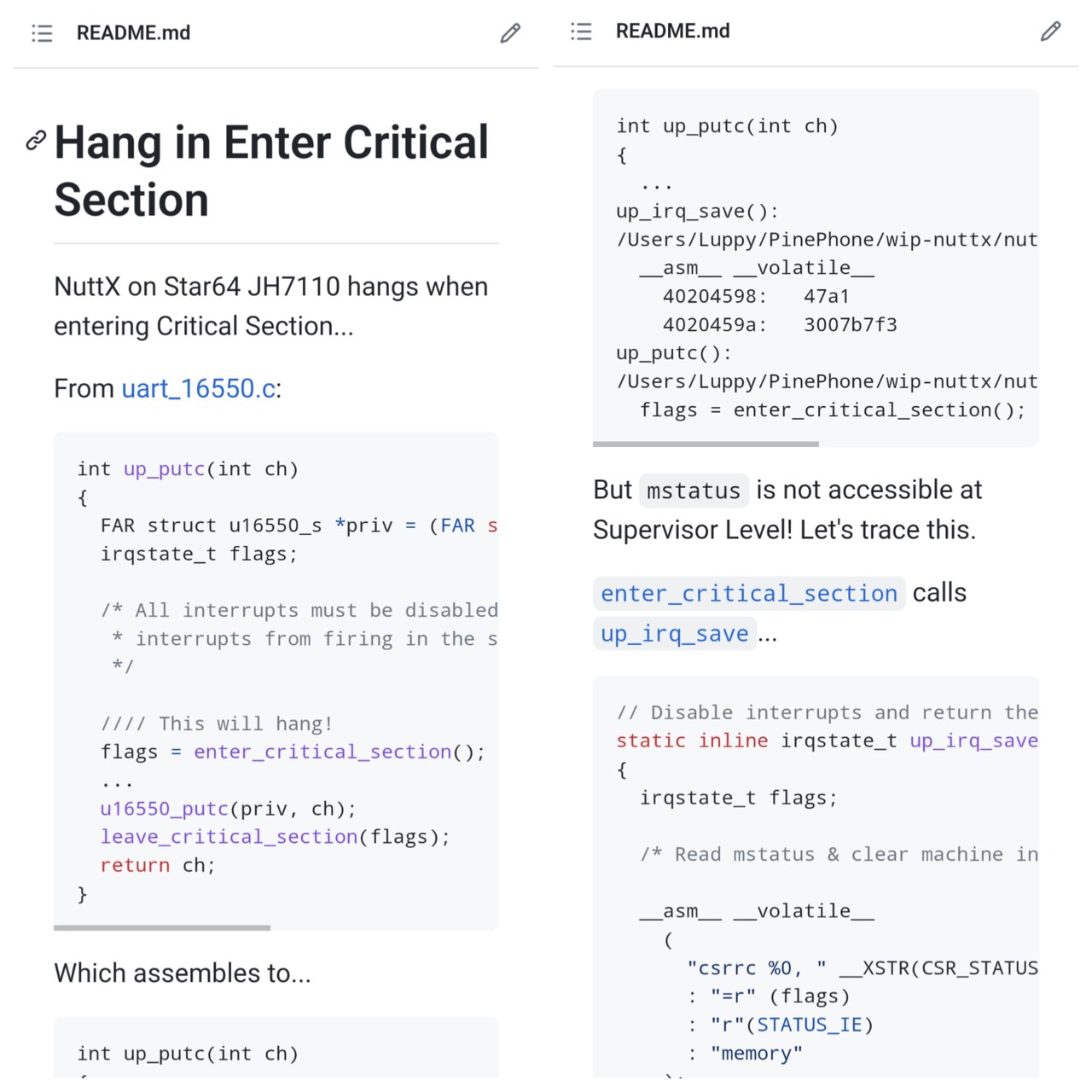Viewport: 1092px width, 1092px height.
Task: Open the outline menu in left README header
Action: tap(42, 33)
